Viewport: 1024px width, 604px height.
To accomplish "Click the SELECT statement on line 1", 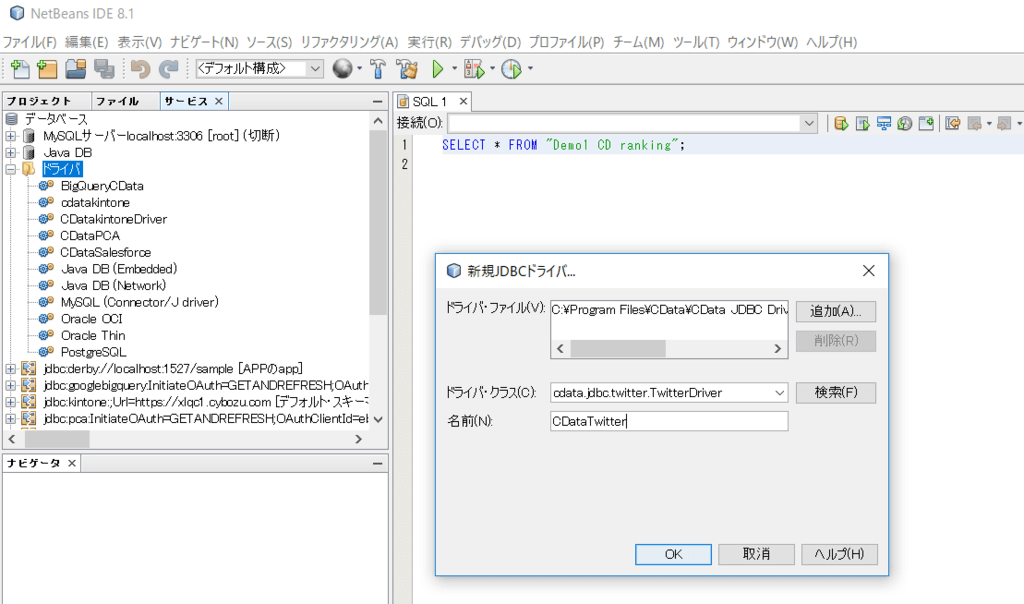I will click(563, 145).
